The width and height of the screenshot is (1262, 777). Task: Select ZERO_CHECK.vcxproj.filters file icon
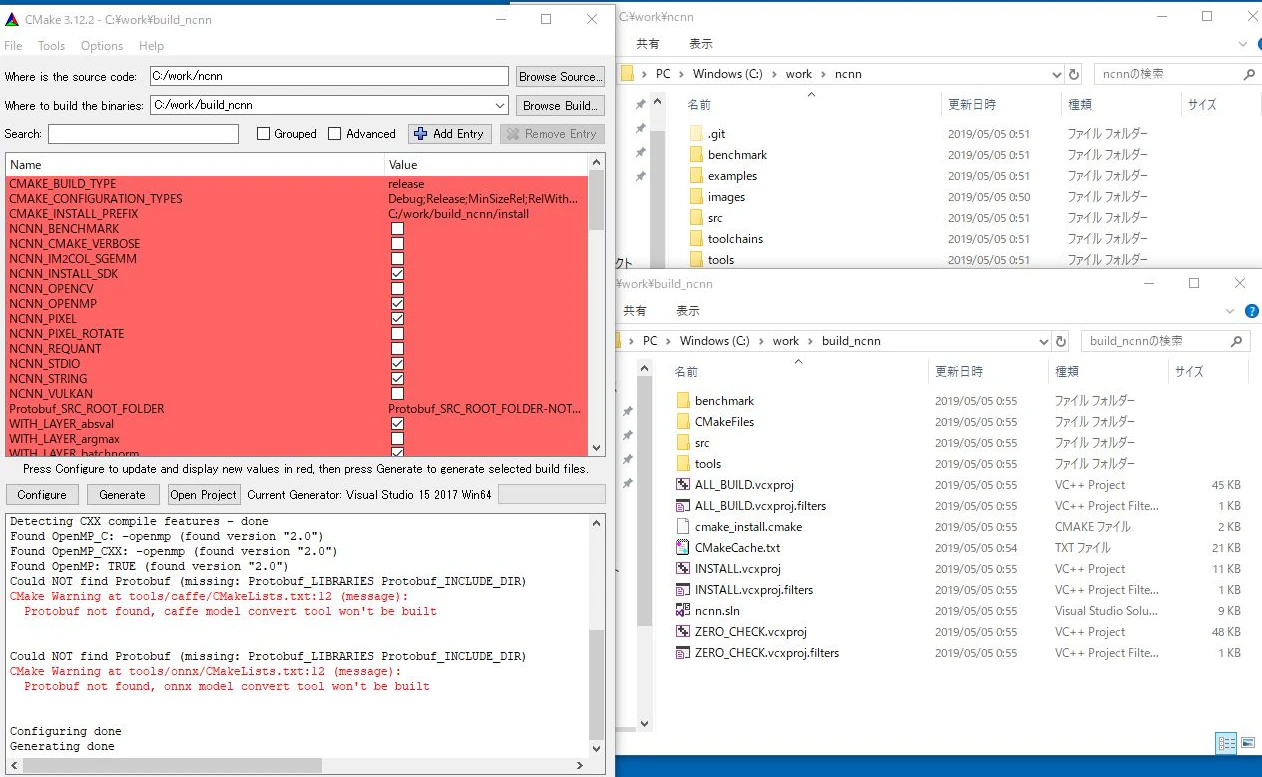point(684,653)
